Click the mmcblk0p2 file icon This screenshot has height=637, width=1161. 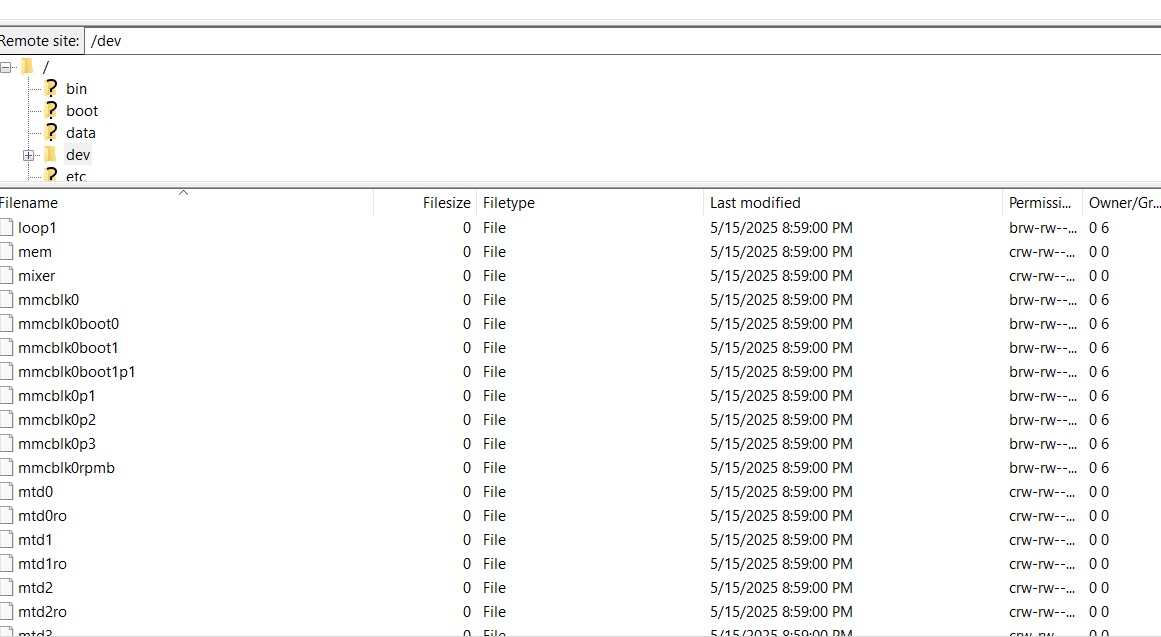click(7, 419)
